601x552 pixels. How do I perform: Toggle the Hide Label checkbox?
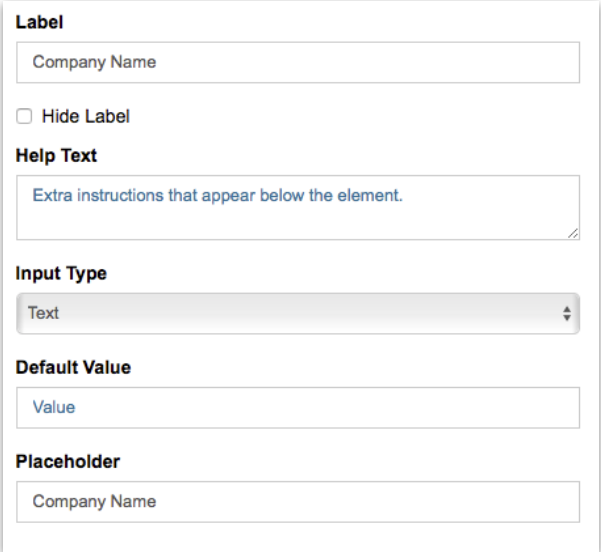pos(24,117)
